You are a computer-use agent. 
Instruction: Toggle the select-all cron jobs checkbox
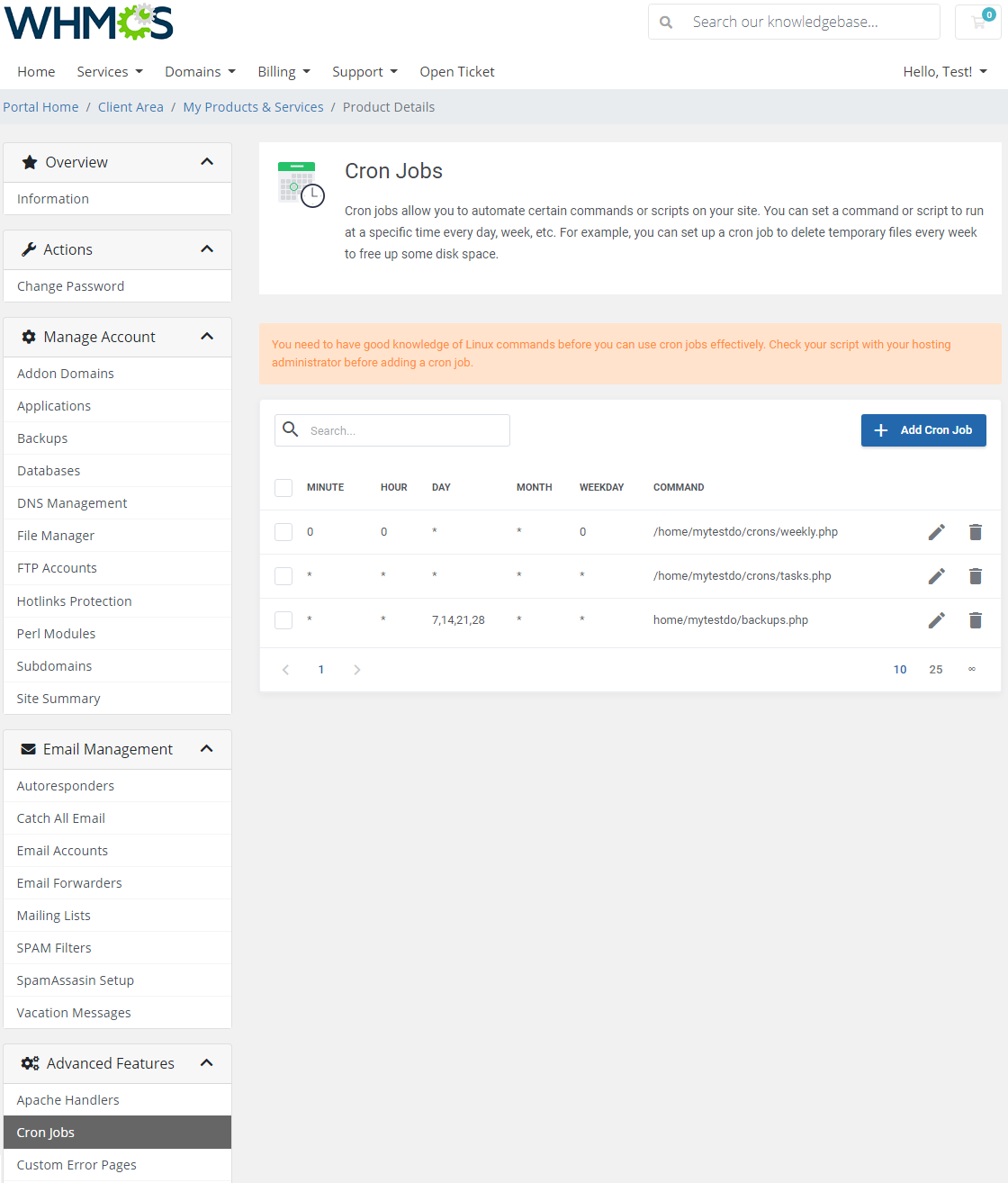click(283, 488)
